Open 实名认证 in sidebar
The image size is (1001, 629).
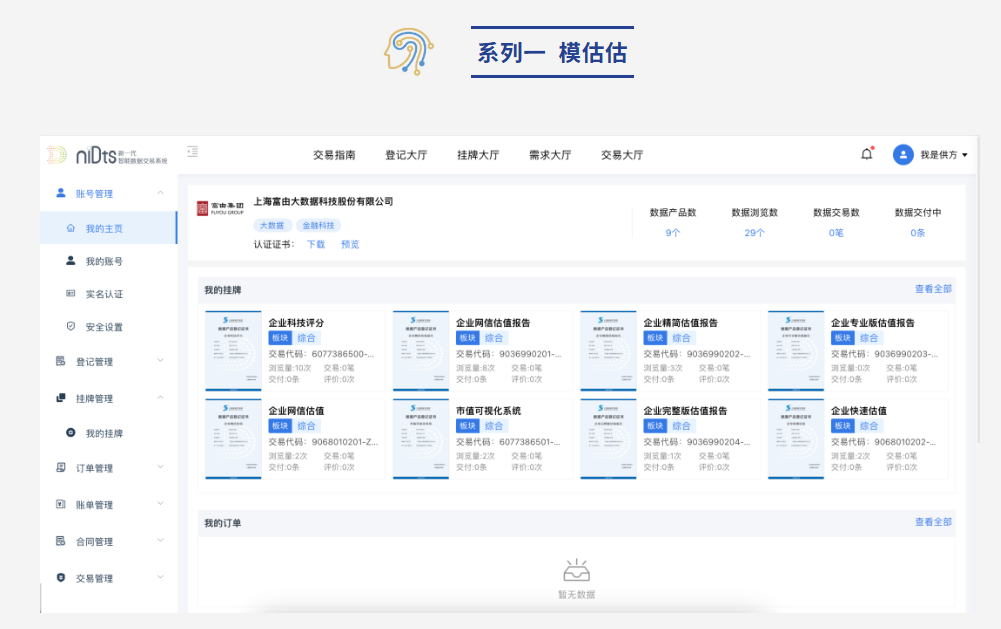(104, 294)
